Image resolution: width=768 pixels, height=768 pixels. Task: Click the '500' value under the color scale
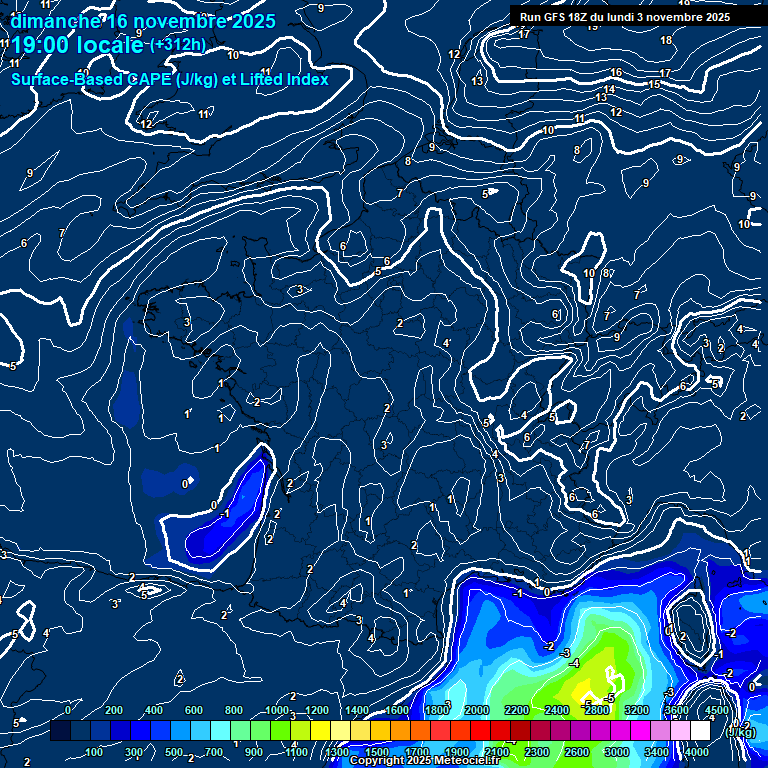click(x=174, y=752)
